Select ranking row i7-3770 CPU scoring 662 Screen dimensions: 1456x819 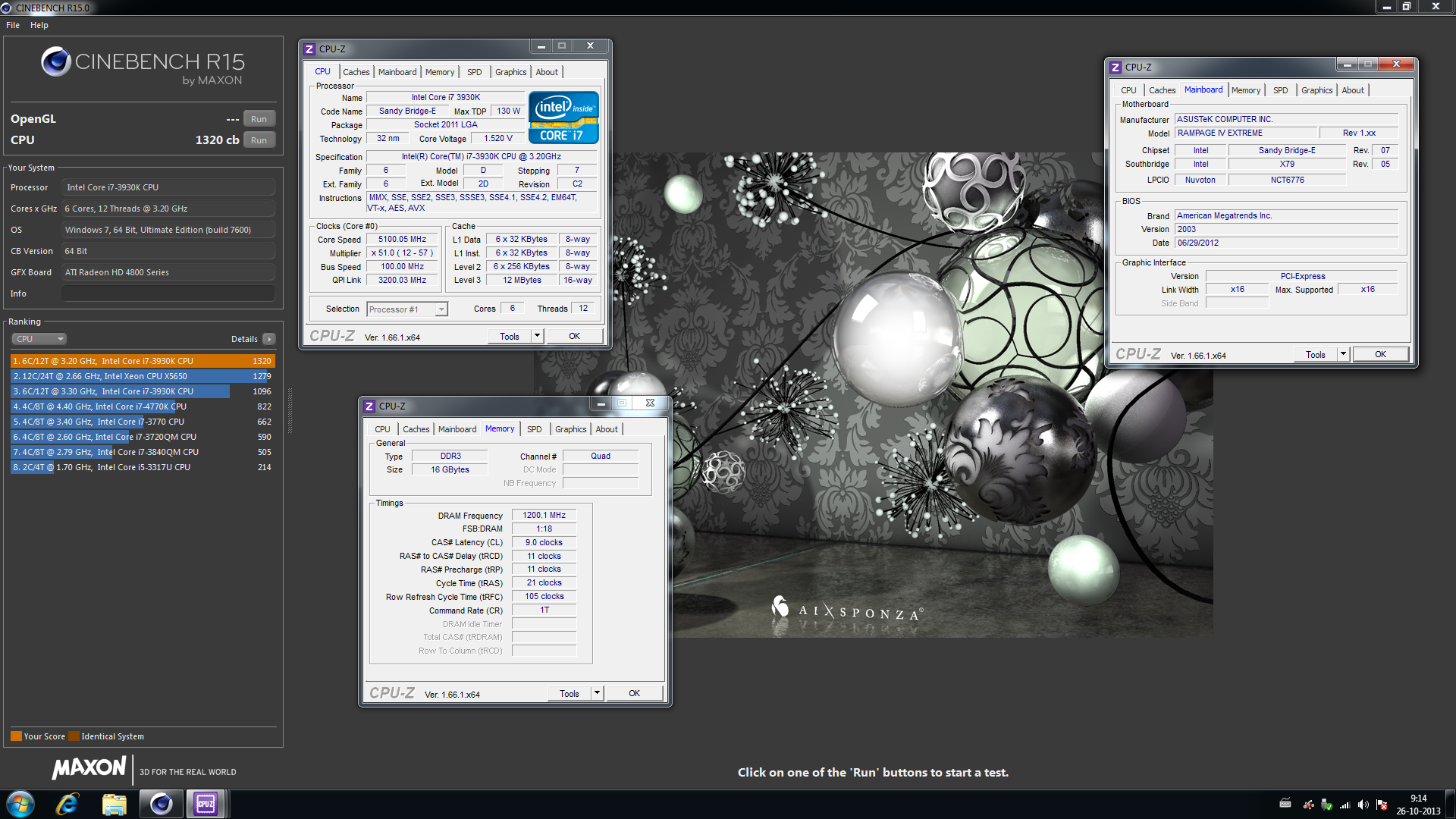click(x=143, y=422)
